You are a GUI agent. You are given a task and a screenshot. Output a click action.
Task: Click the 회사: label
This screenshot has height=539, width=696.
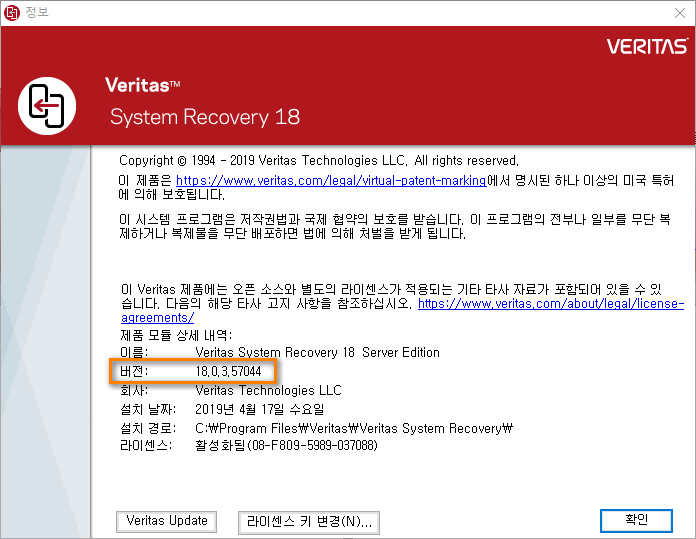[134, 390]
